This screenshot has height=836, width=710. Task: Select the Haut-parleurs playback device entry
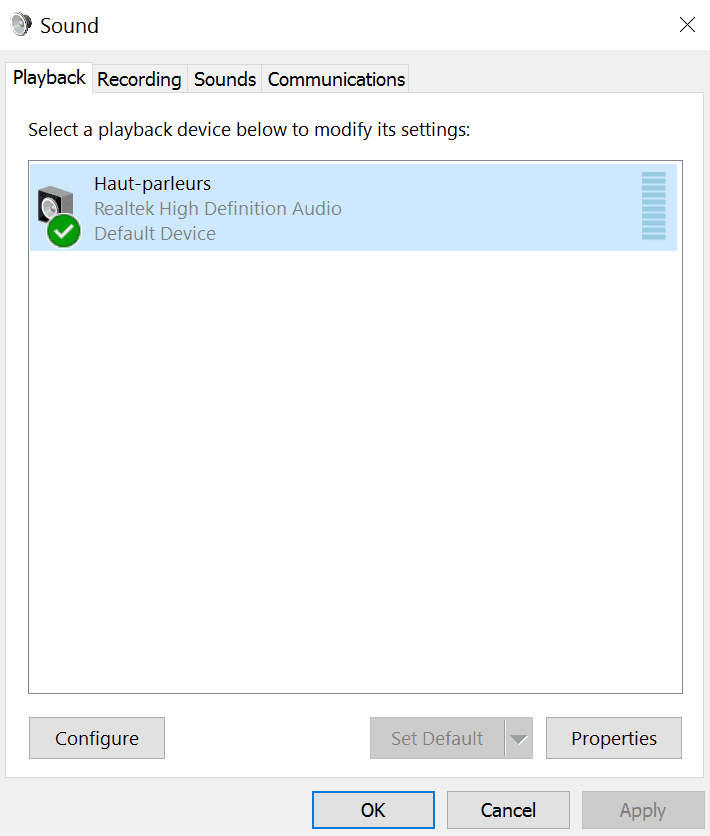[300, 205]
